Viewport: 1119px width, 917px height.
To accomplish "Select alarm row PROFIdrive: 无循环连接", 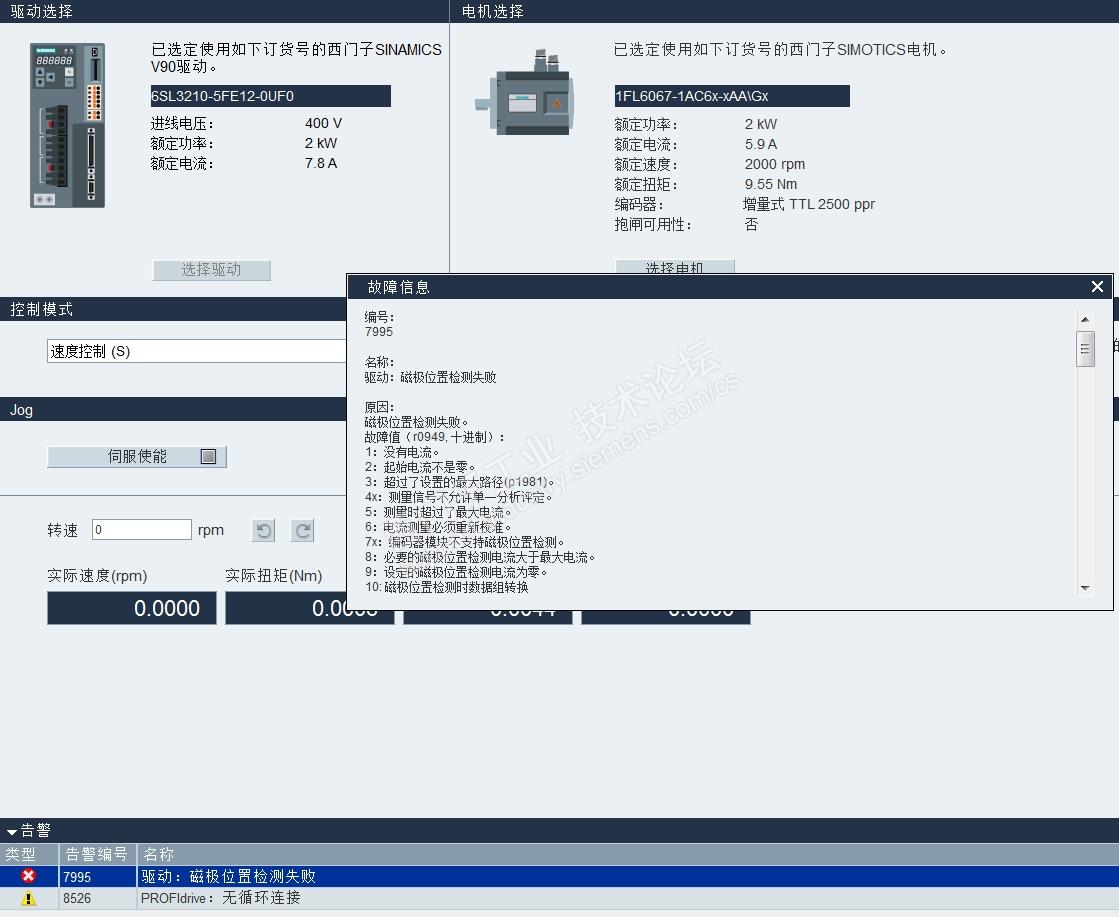I will pos(560,898).
